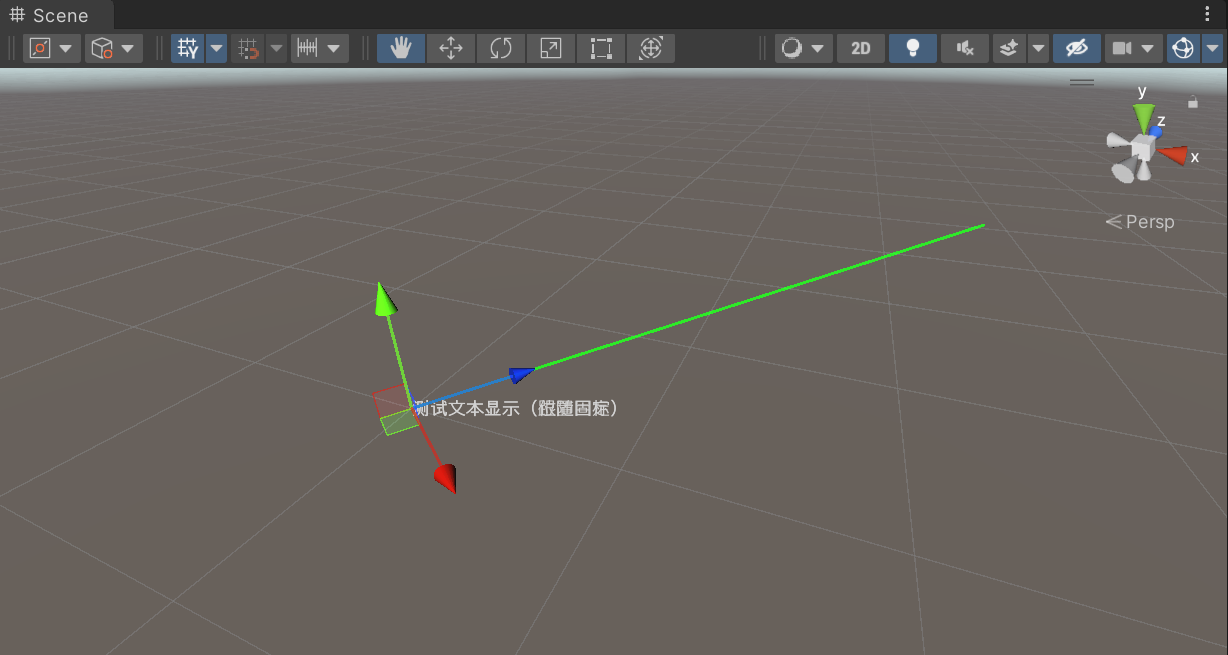The width and height of the screenshot is (1228, 655).
Task: Toggle 2D view mode
Action: point(861,48)
